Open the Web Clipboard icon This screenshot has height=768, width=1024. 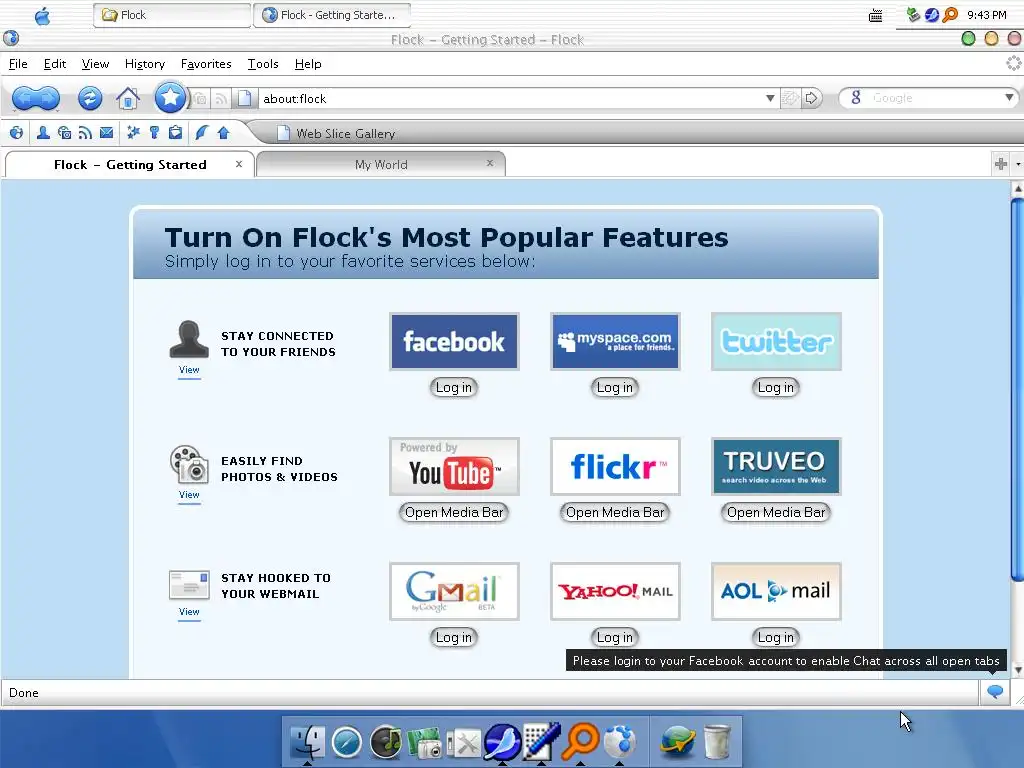click(175, 133)
